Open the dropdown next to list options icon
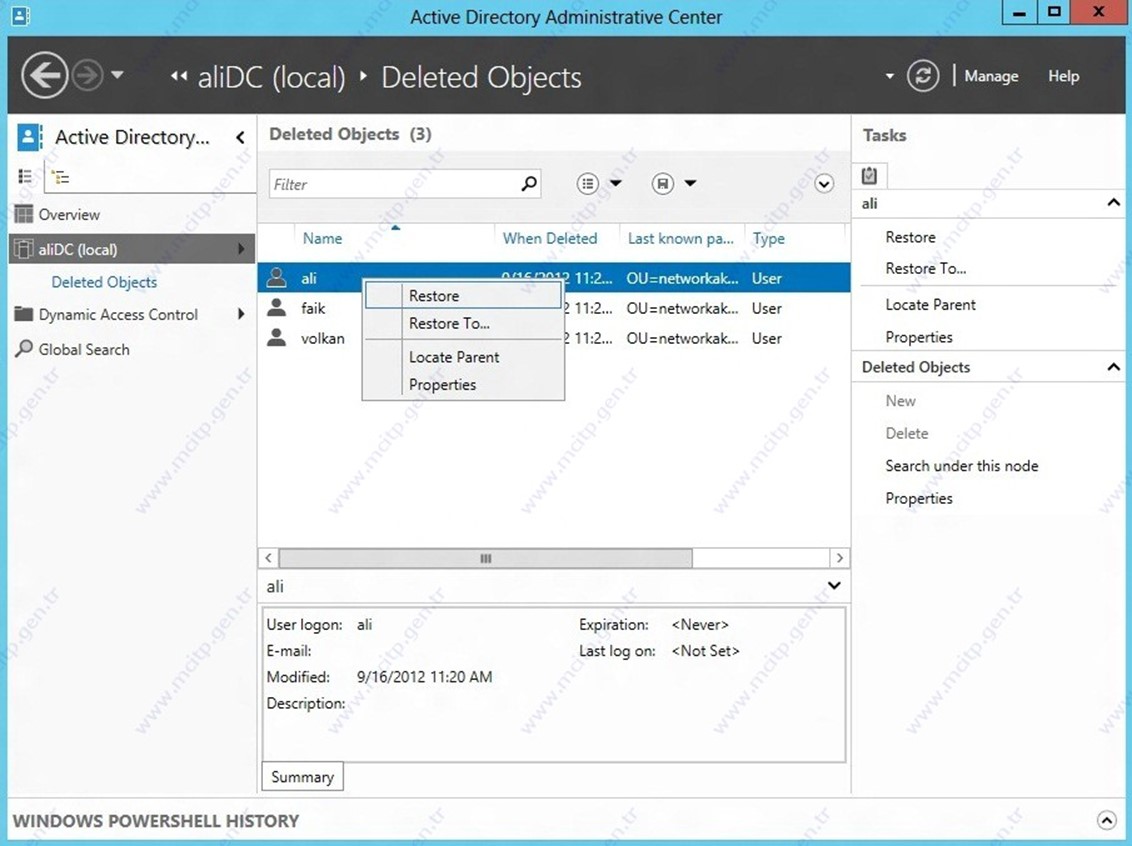This screenshot has width=1132, height=846. pos(615,183)
